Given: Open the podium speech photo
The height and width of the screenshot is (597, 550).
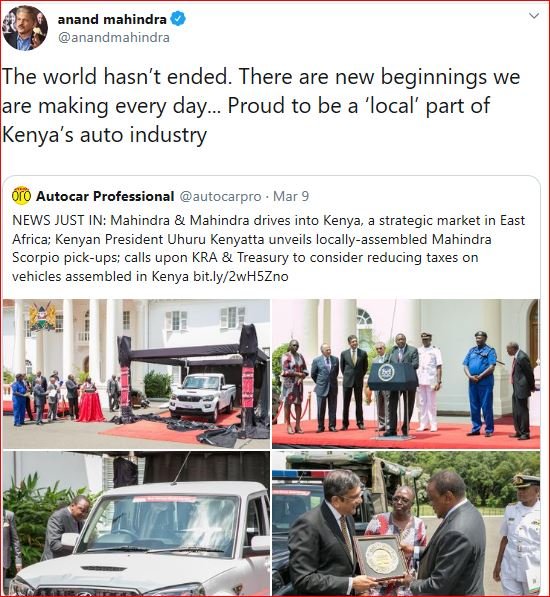Looking at the screenshot, I should (406, 374).
